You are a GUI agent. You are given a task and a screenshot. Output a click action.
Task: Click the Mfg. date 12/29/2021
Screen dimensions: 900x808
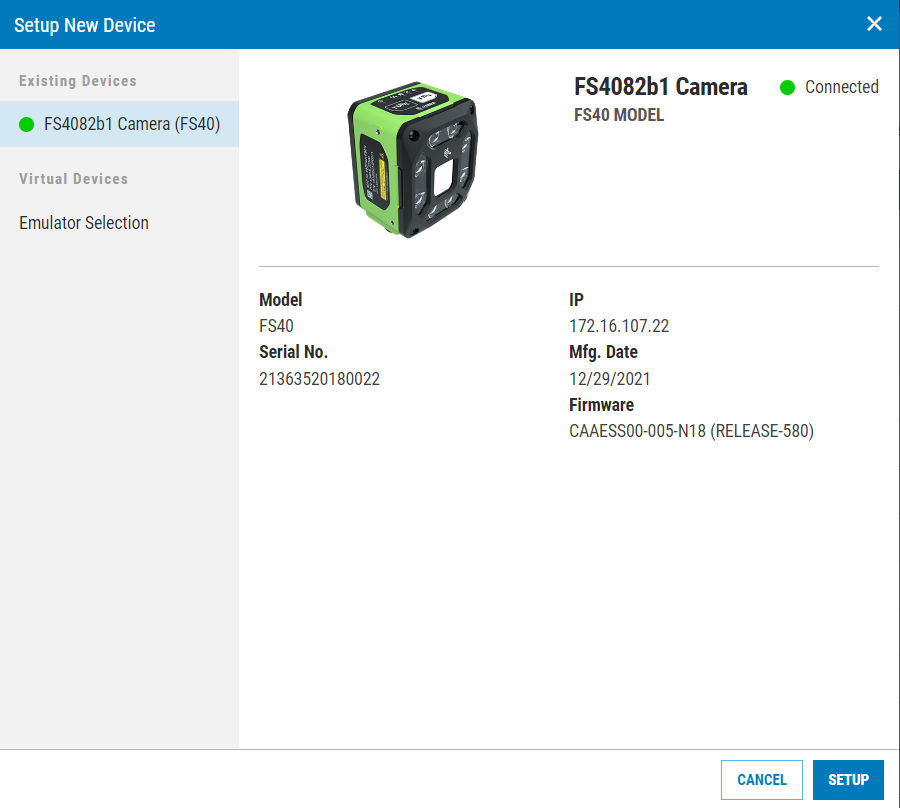pos(610,379)
